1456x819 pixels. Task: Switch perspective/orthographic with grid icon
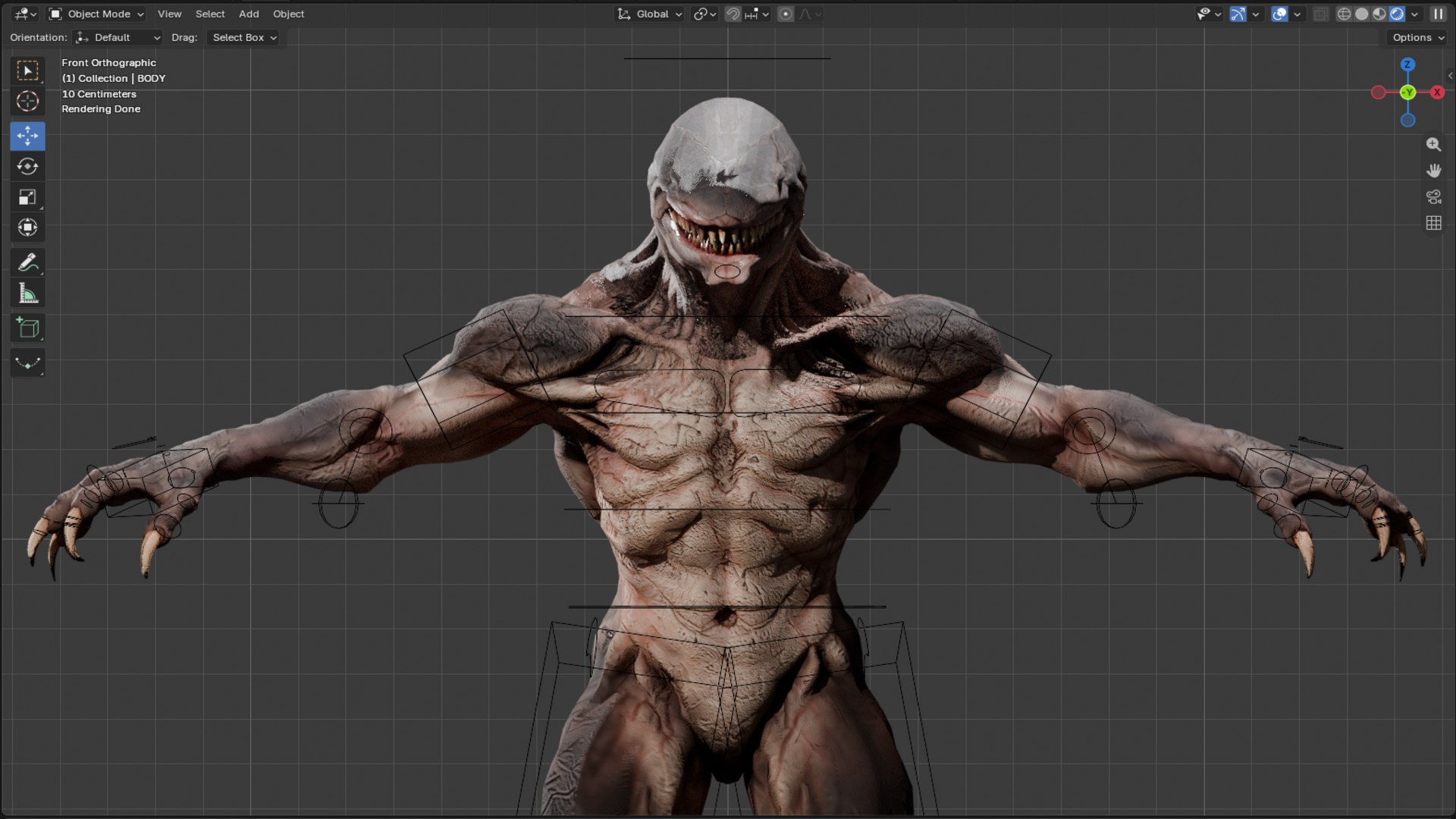pos(1433,223)
